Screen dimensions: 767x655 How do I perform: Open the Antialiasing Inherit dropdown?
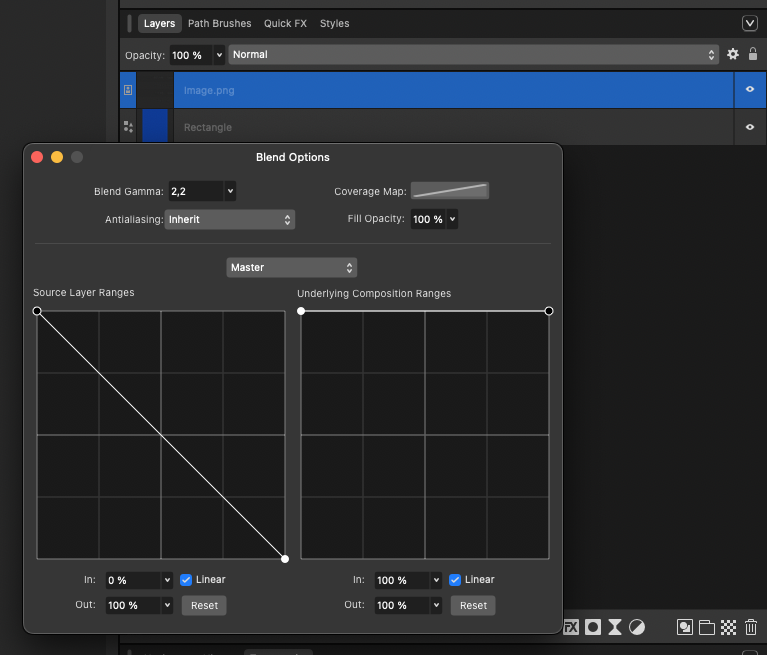[230, 219]
